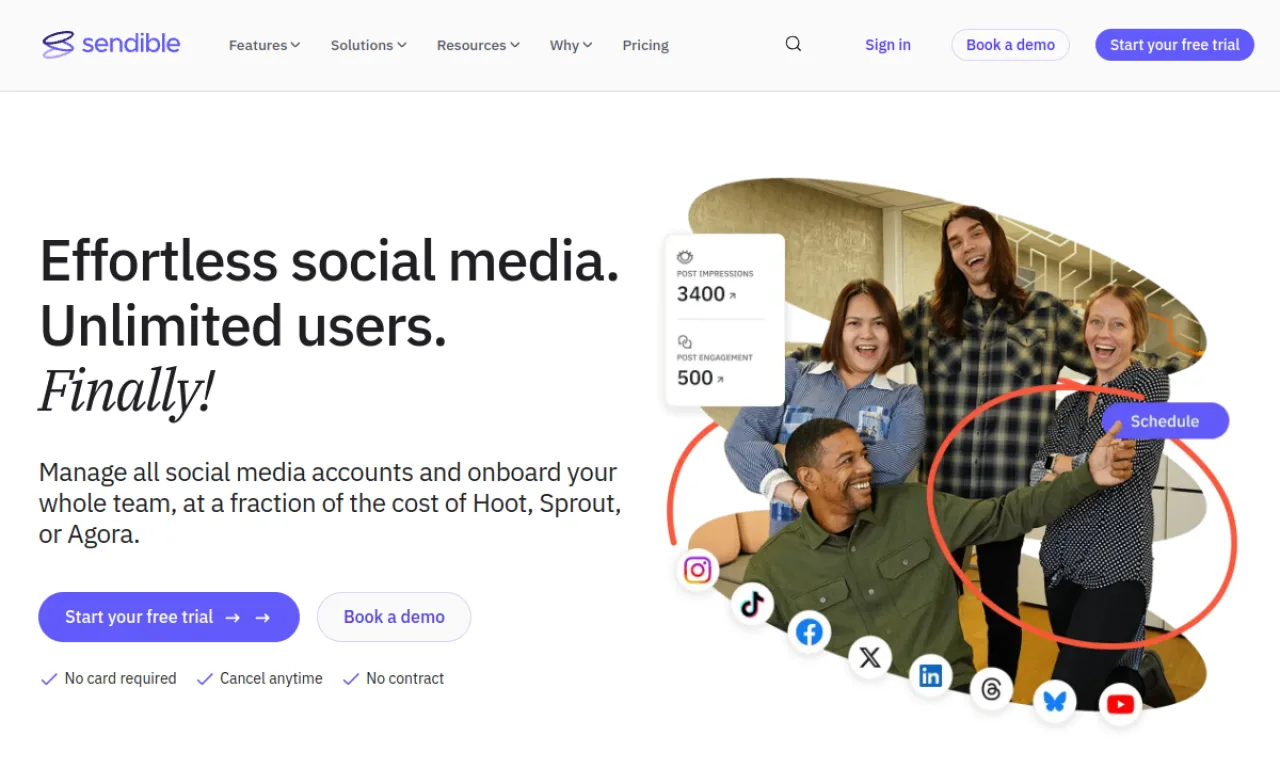1280x768 pixels.
Task: Expand the Features dropdown menu
Action: pos(264,45)
